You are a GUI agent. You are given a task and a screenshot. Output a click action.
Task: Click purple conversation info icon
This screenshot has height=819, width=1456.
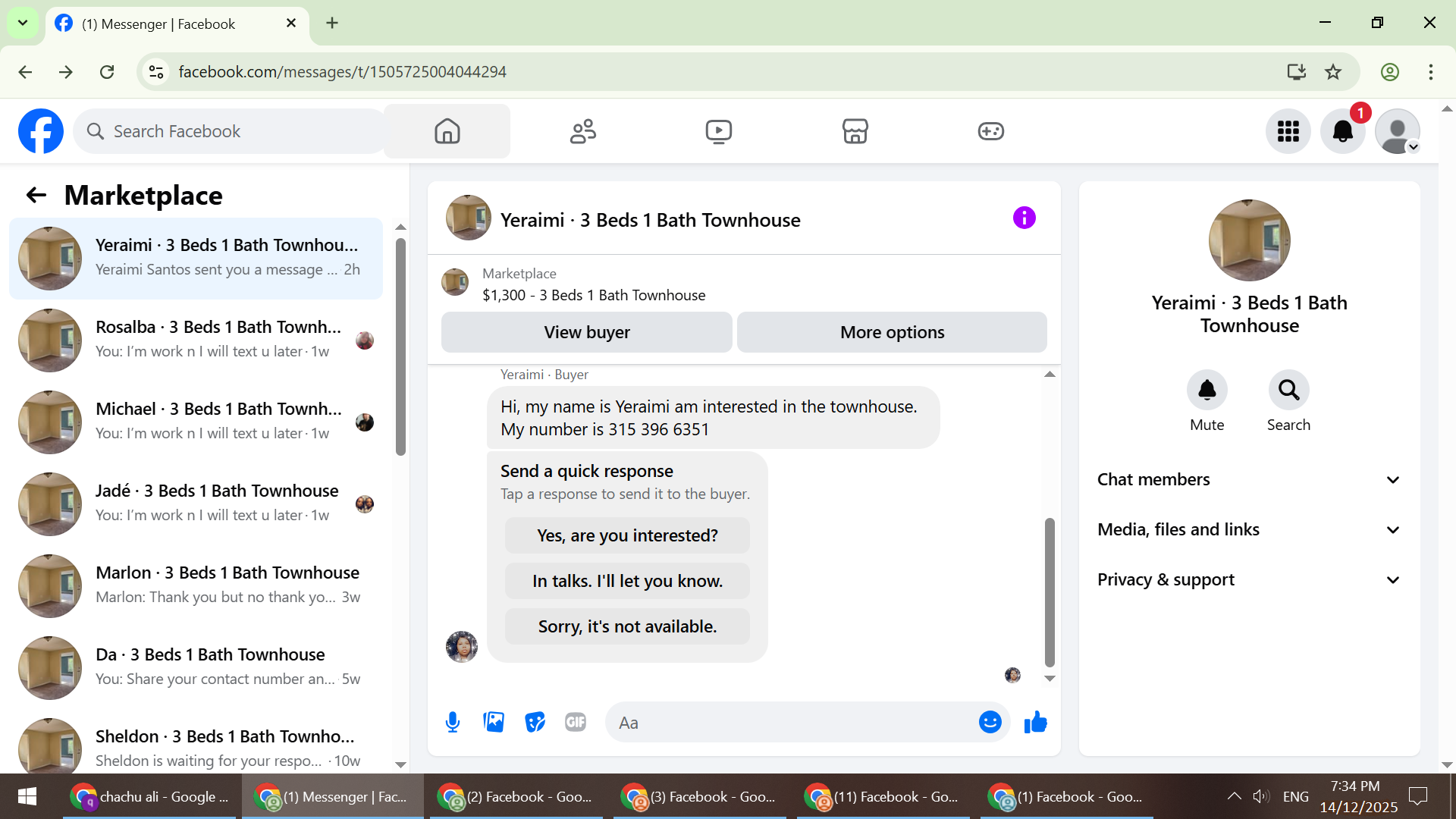[x=1024, y=218]
